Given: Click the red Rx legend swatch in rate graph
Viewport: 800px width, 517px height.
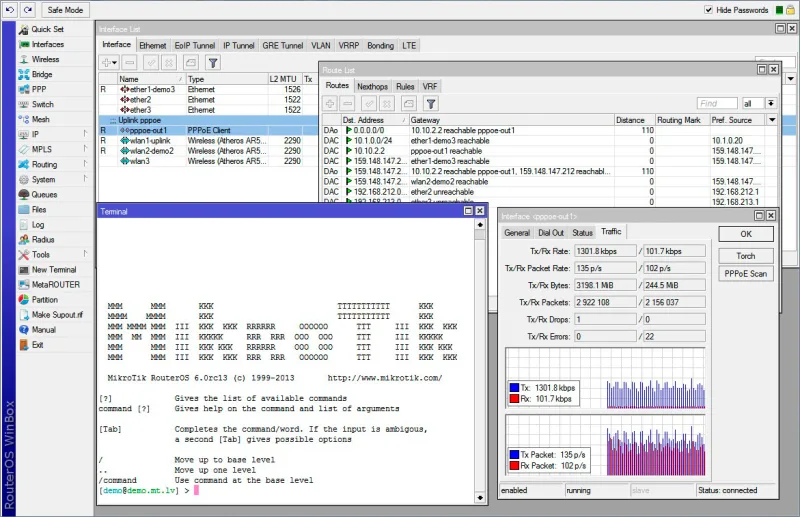Looking at the screenshot, I should click(514, 399).
